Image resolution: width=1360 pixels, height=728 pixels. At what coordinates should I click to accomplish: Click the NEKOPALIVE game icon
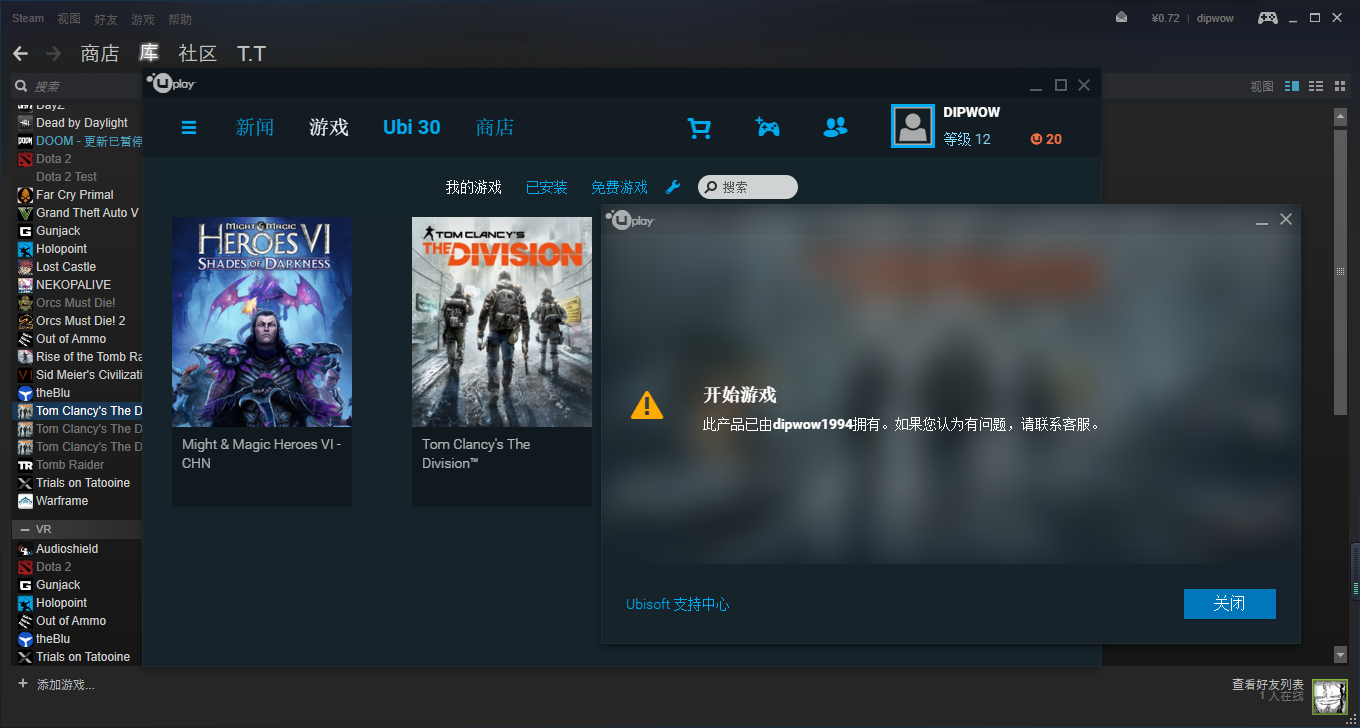(x=25, y=285)
